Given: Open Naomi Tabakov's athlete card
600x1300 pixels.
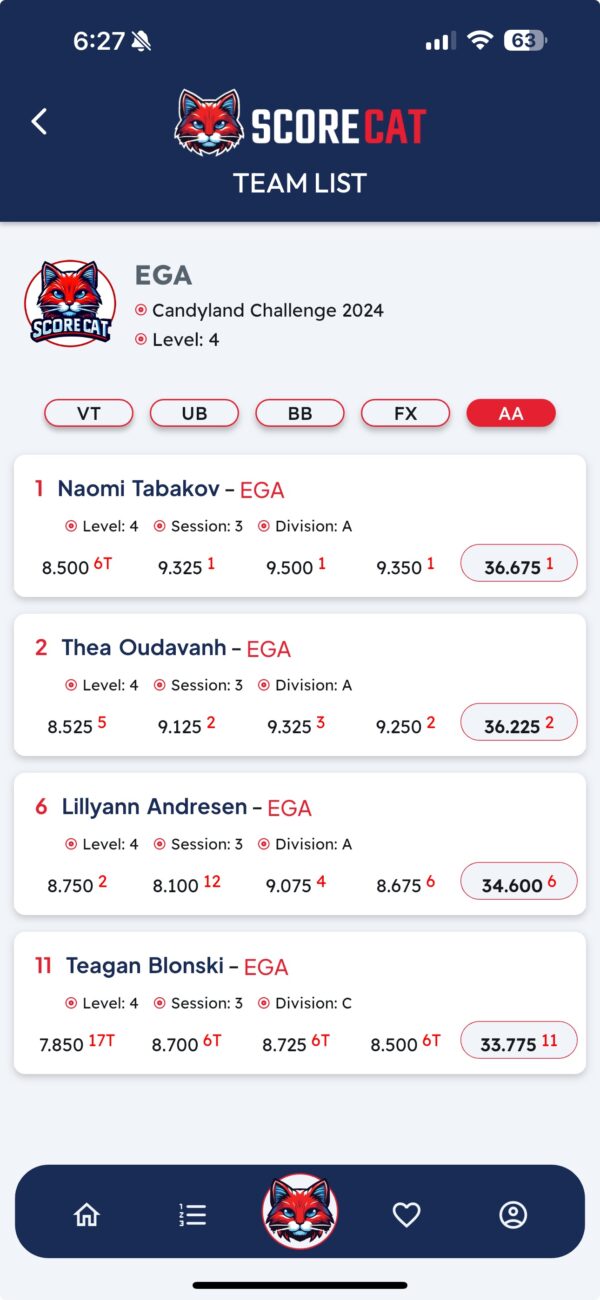Looking at the screenshot, I should tap(300, 526).
